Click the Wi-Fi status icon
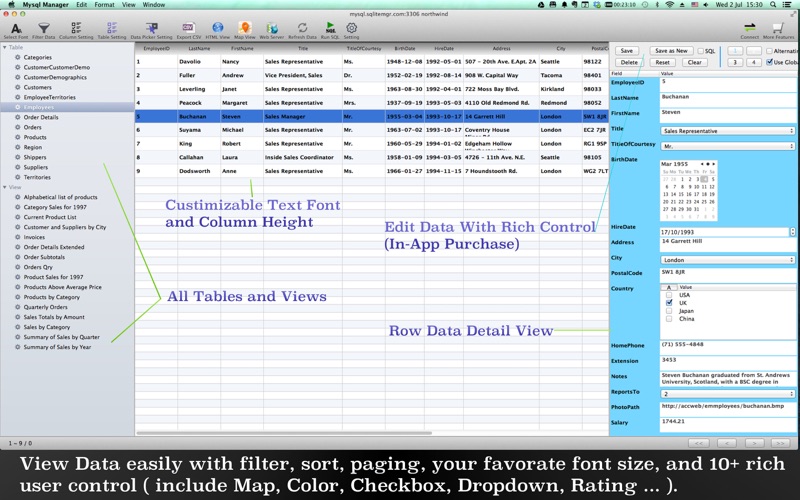 click(x=669, y=5)
